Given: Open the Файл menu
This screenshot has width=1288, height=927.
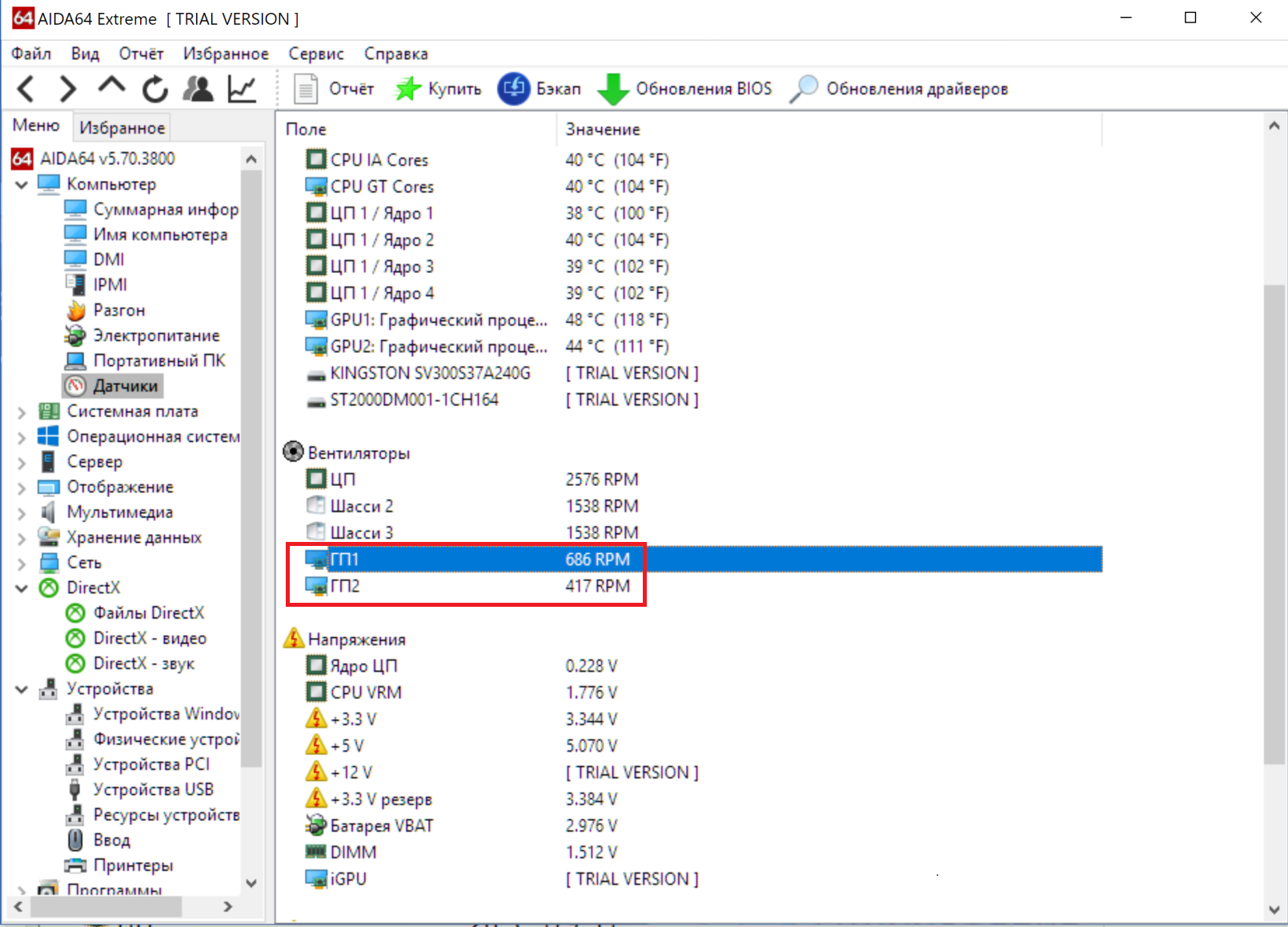Looking at the screenshot, I should [x=31, y=54].
